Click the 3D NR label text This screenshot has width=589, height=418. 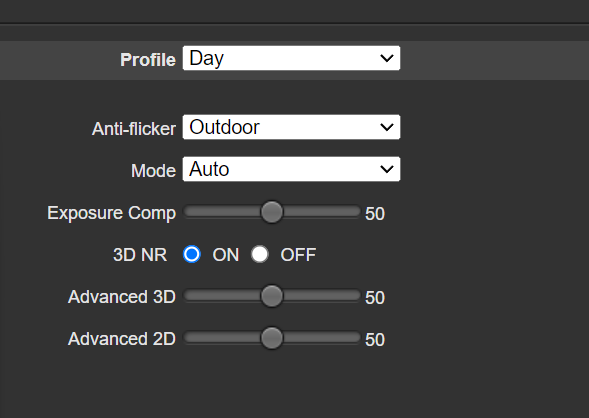(140, 255)
